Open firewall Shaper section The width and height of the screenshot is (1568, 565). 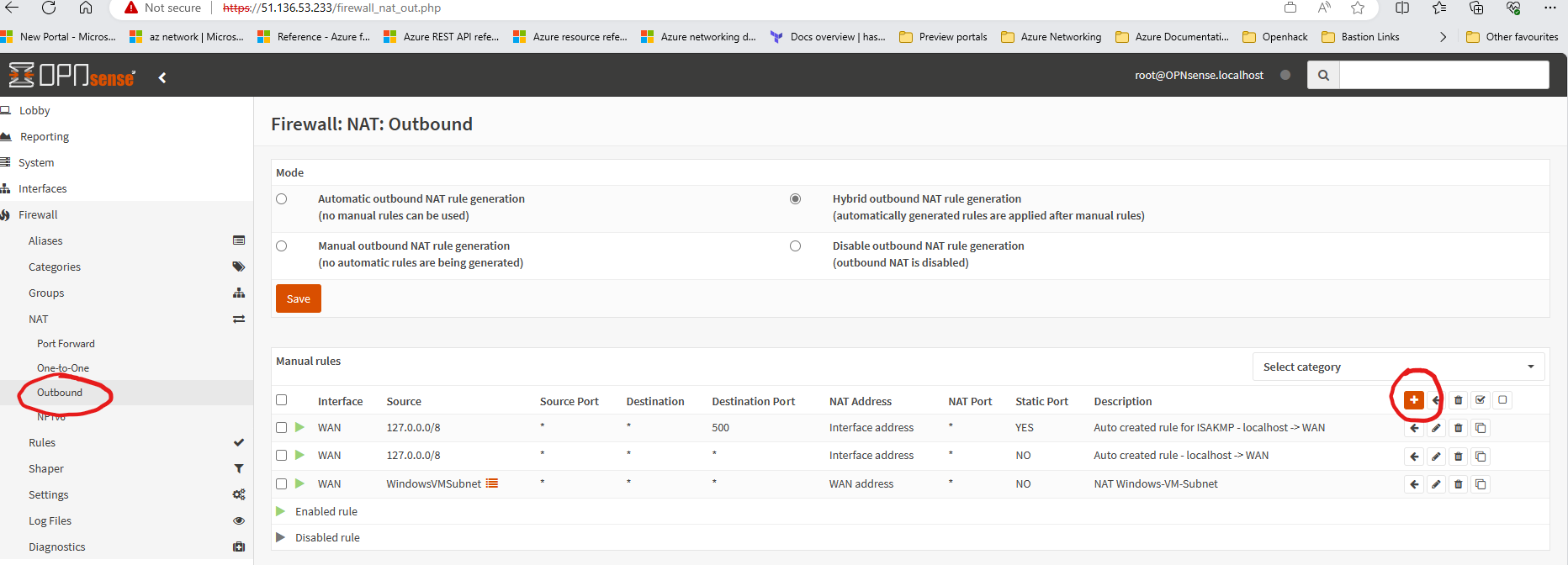coord(126,468)
